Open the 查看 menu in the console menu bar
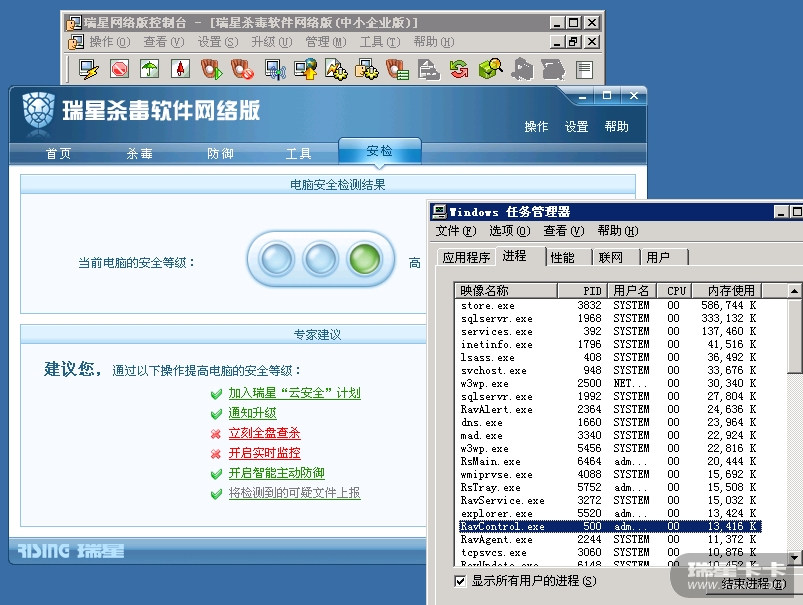Image resolution: width=803 pixels, height=605 pixels. pos(163,42)
